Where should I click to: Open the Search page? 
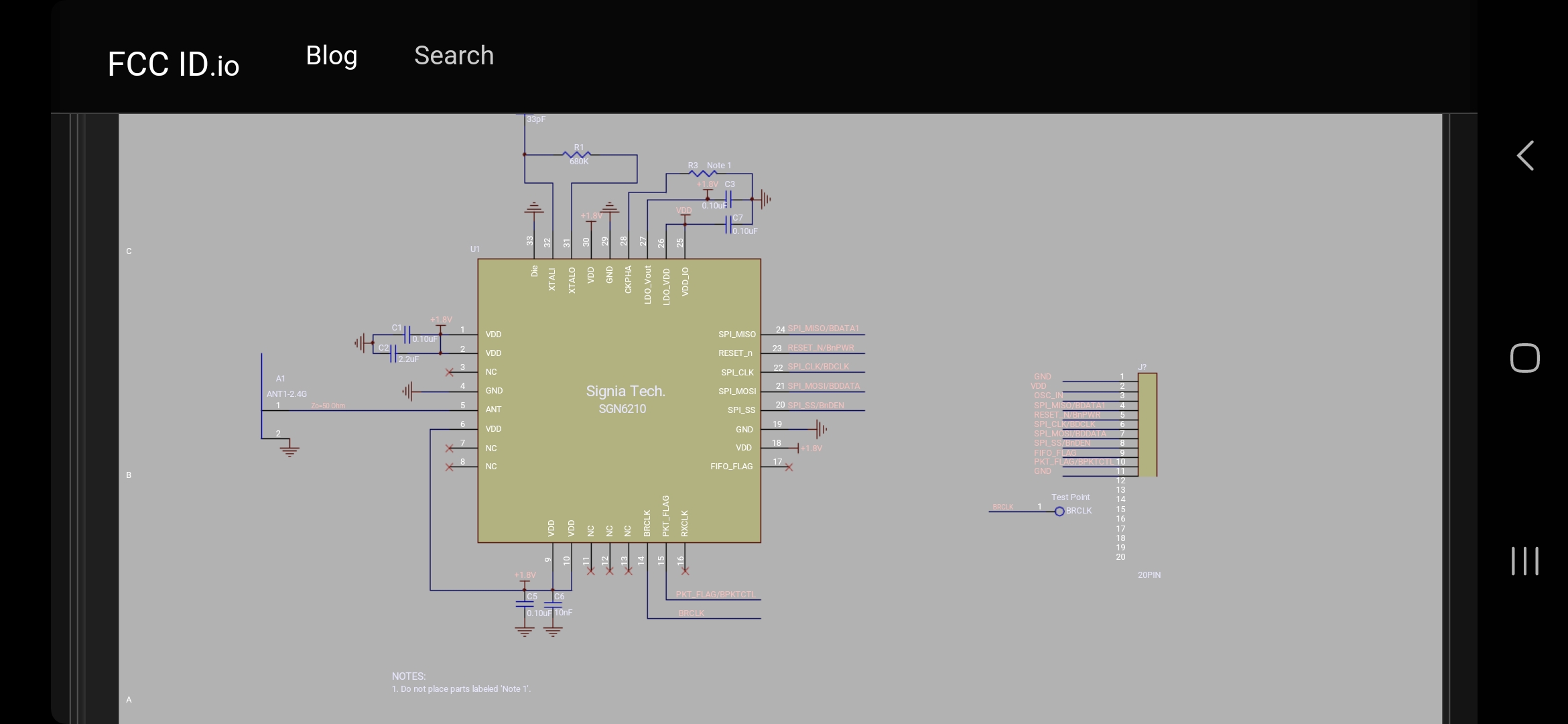click(454, 56)
